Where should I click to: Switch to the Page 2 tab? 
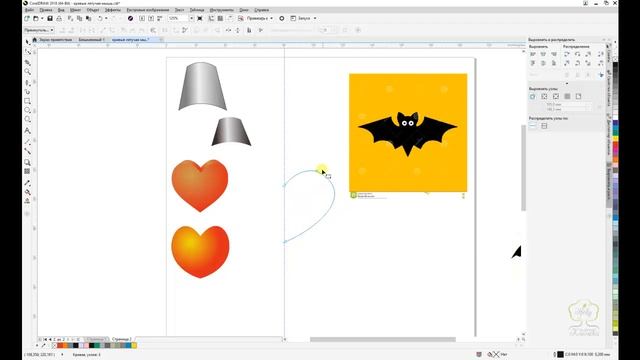(x=121, y=339)
